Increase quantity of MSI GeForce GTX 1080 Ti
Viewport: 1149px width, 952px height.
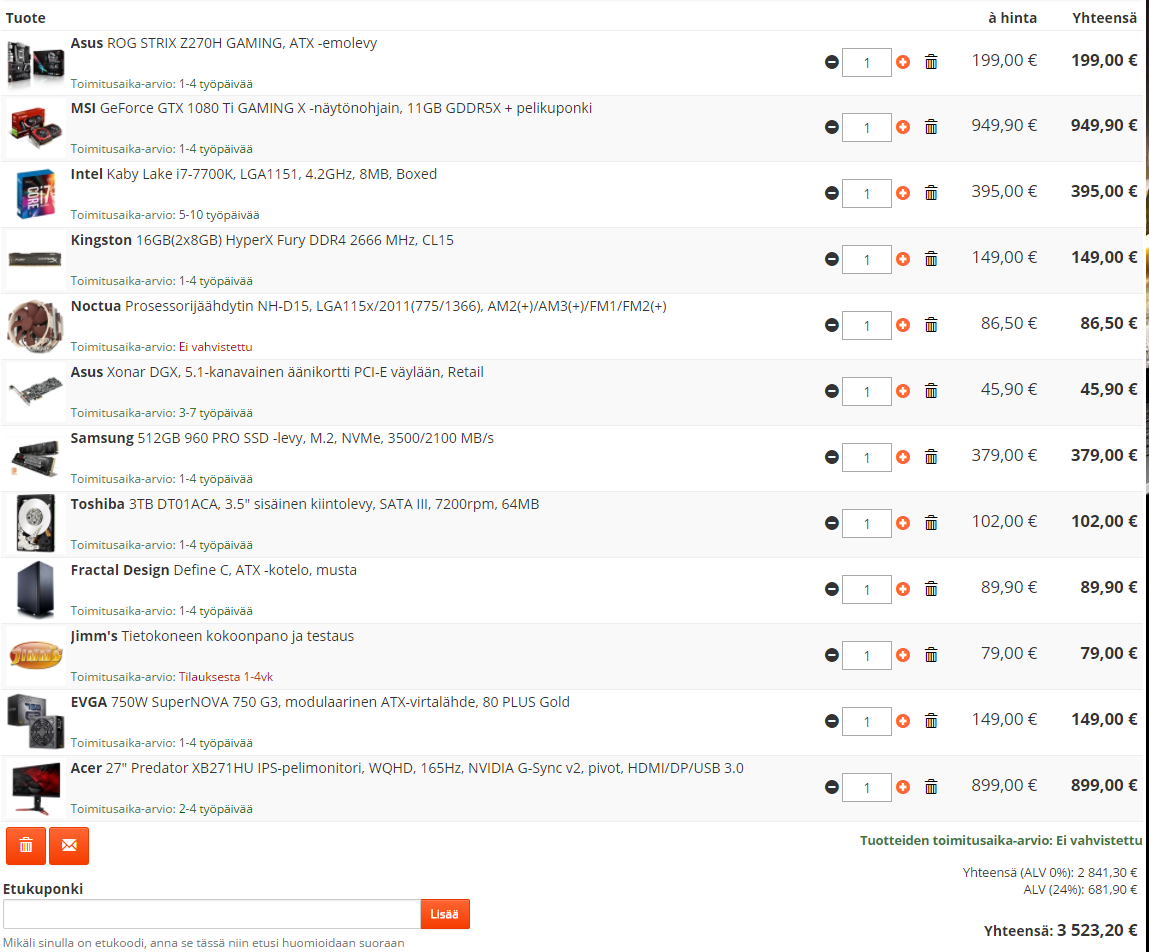tap(903, 127)
